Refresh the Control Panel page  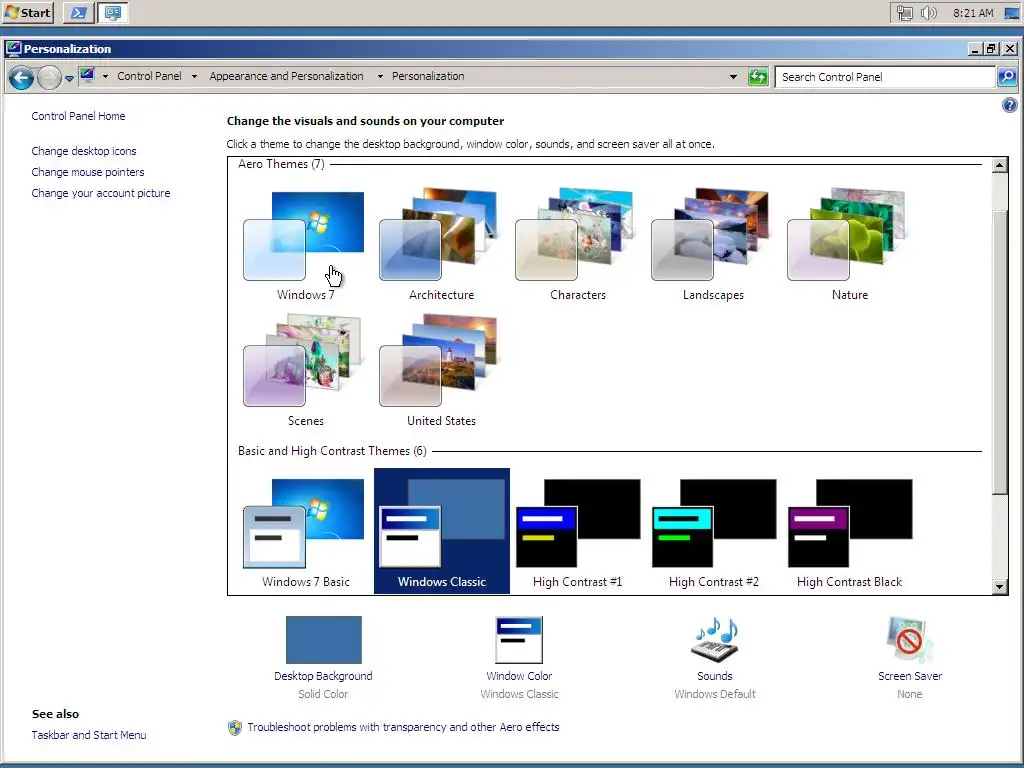(x=758, y=77)
